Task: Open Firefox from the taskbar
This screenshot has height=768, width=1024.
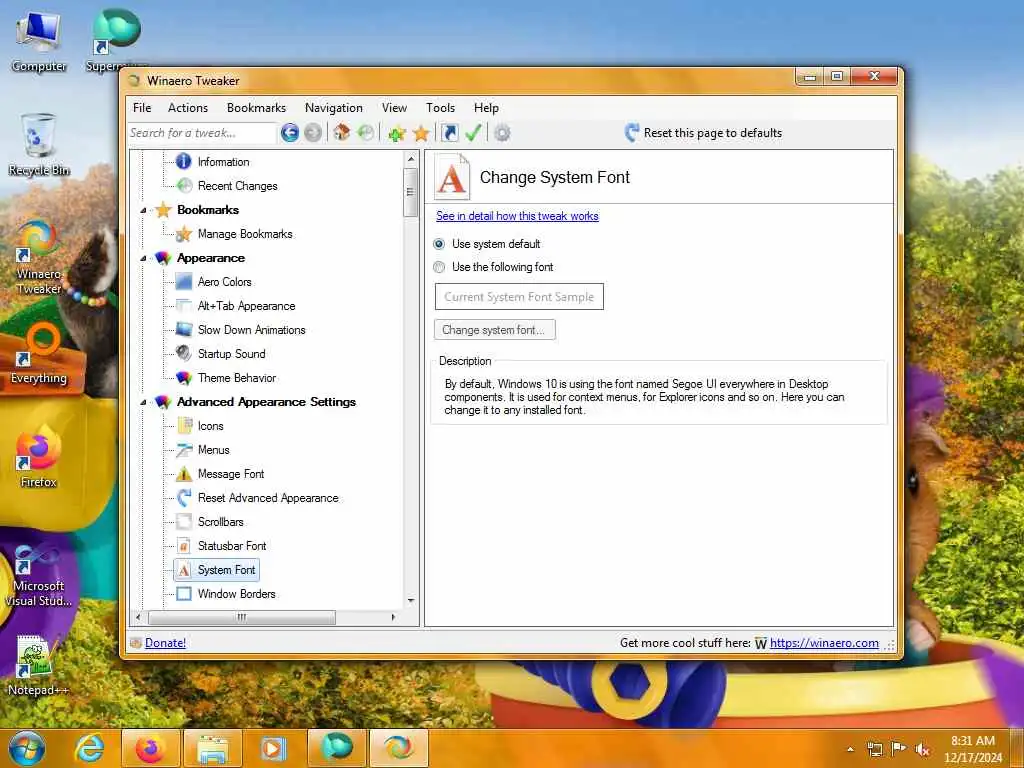Action: point(150,748)
